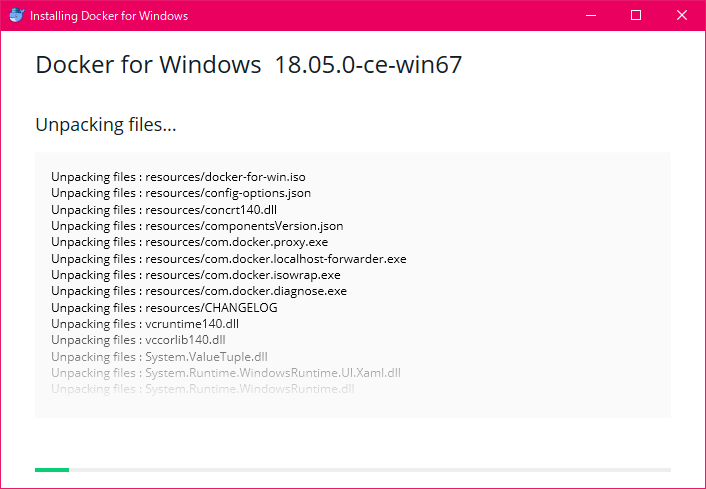
Task: Select the System.Runtime.WindowsRuntime.dll log line
Action: (203, 389)
